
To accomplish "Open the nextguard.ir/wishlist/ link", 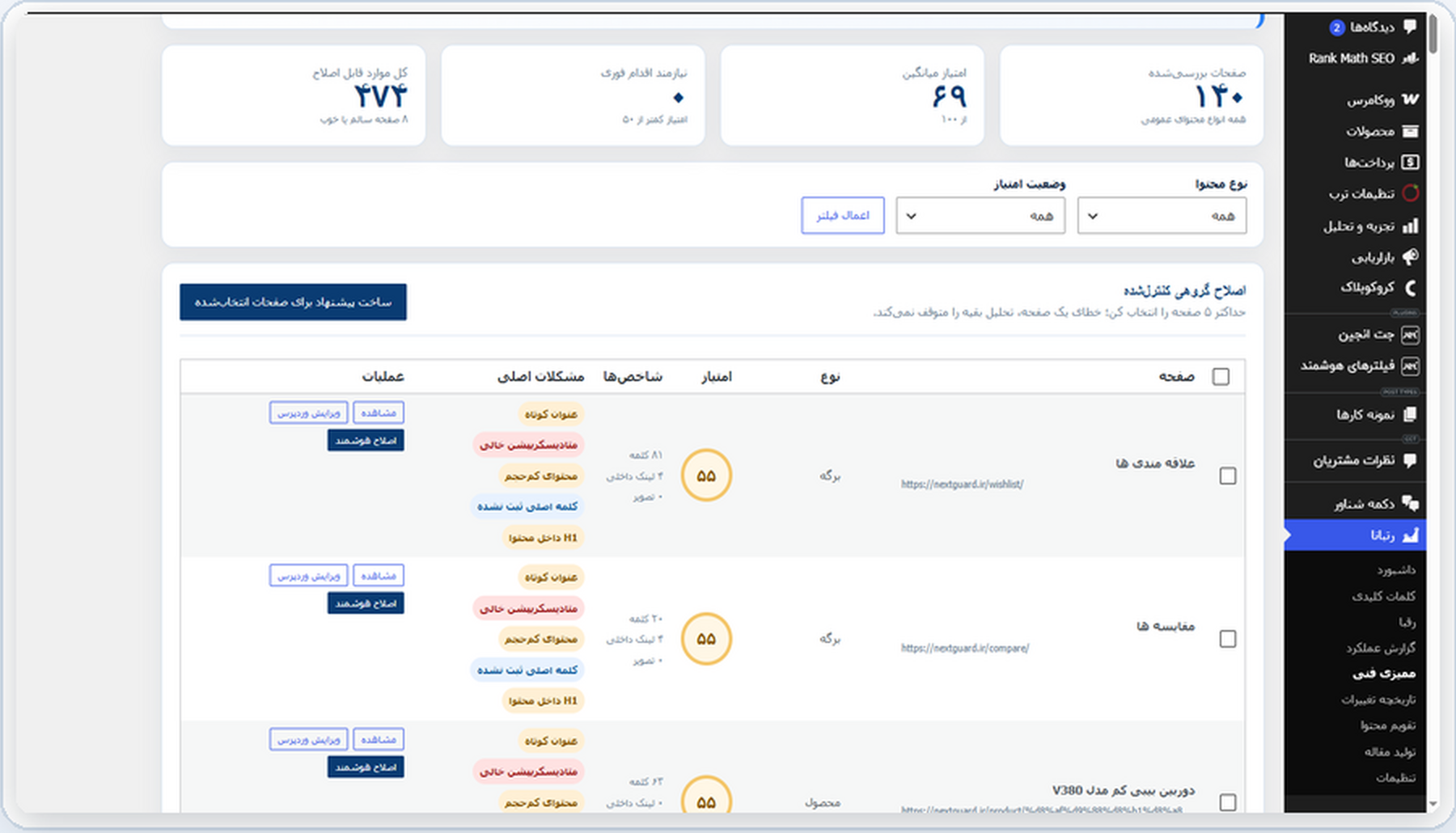I will (962, 484).
